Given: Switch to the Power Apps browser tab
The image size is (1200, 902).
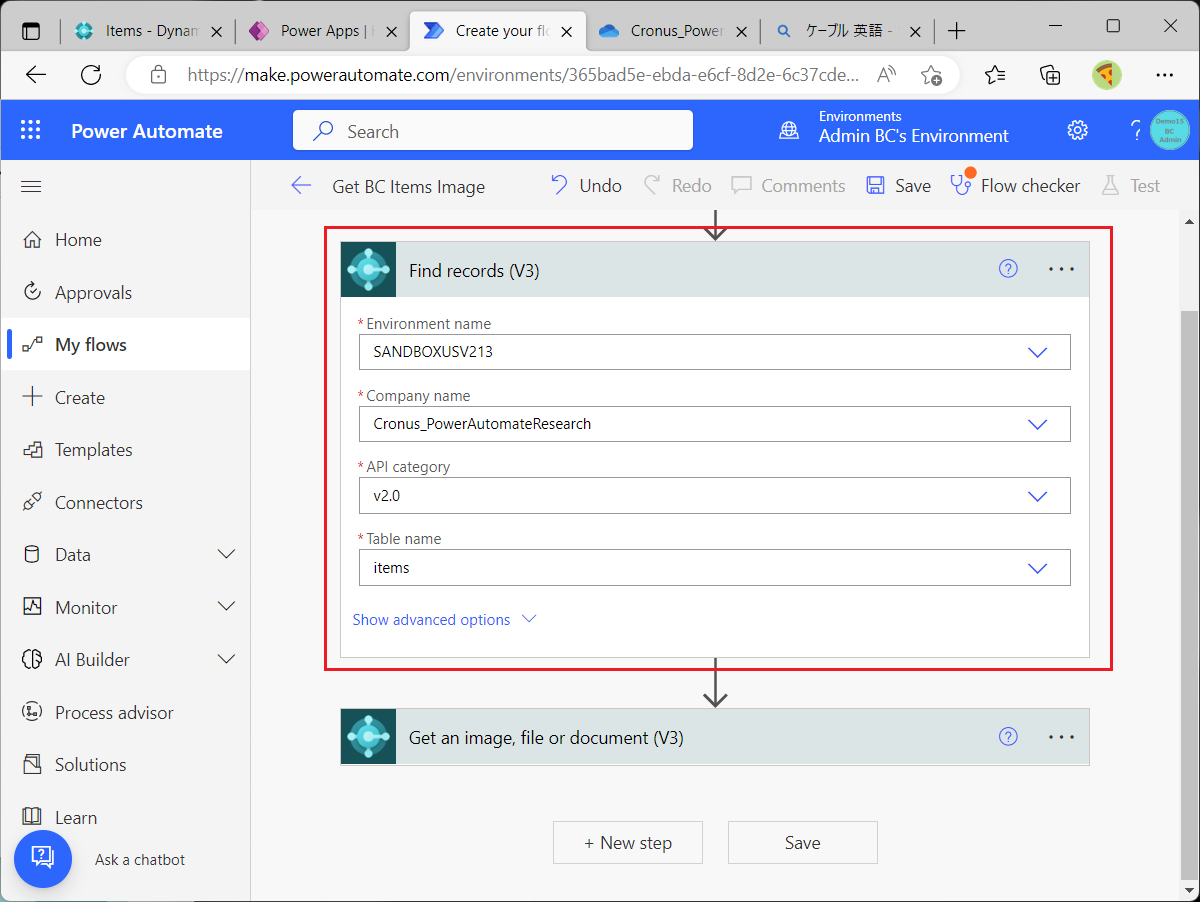Looking at the screenshot, I should click(x=319, y=31).
